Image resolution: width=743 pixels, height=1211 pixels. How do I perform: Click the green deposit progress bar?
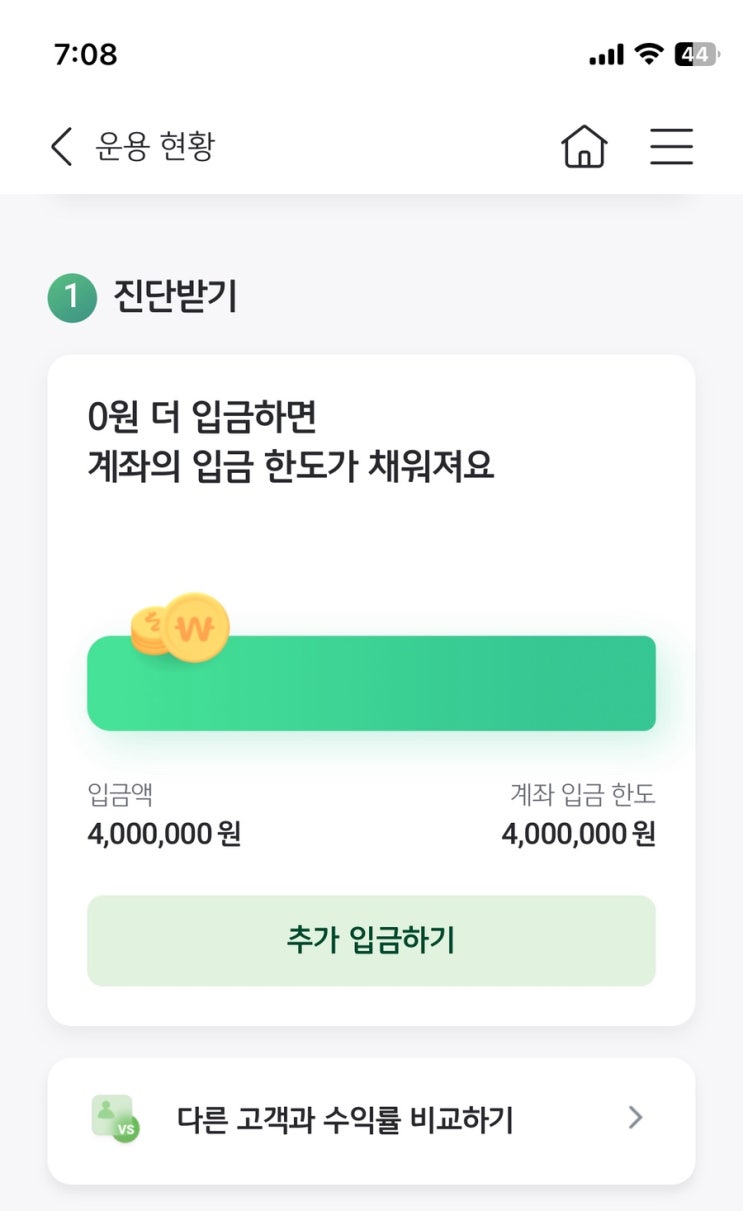point(371,683)
